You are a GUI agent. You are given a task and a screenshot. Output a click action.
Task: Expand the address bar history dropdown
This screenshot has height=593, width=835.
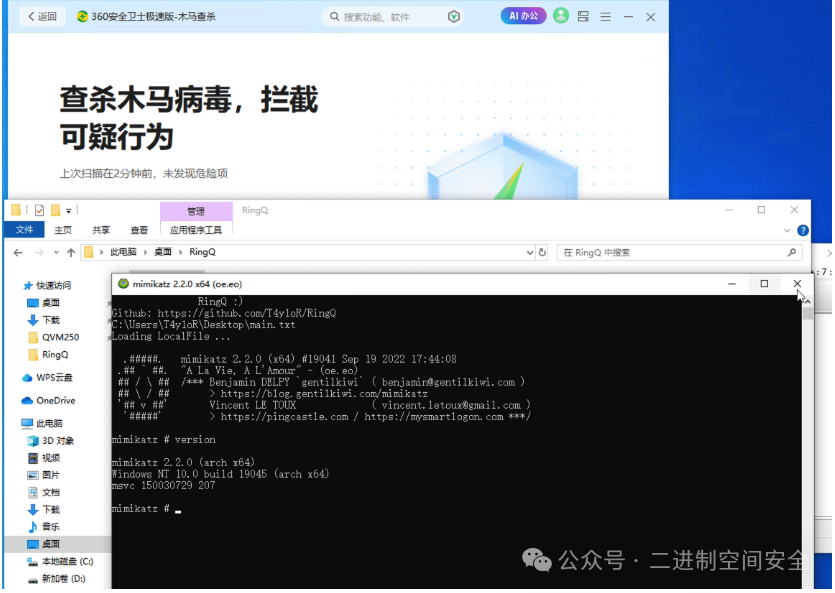pos(530,252)
